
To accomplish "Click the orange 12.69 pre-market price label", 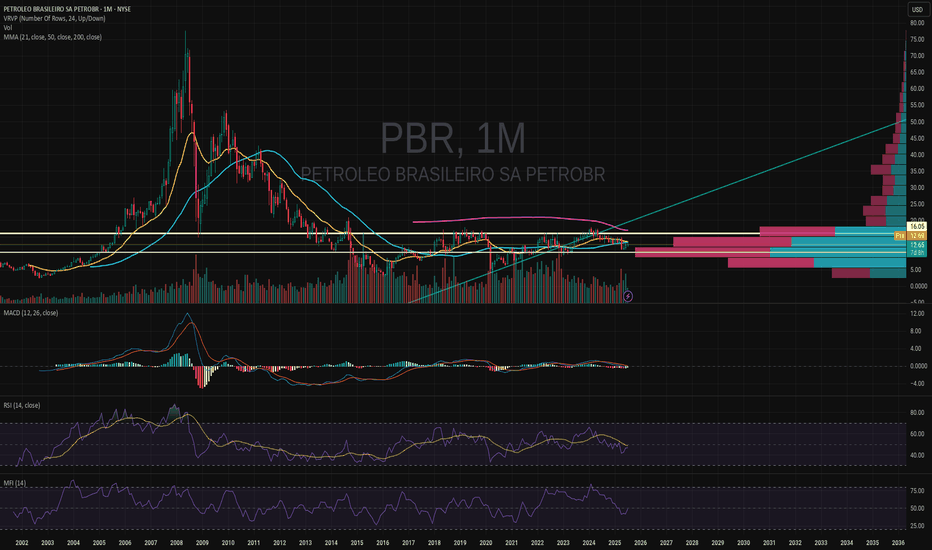I will (917, 236).
